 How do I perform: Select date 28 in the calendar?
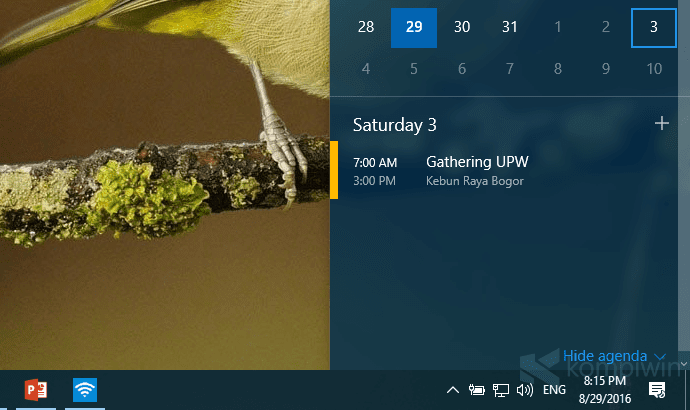click(366, 27)
